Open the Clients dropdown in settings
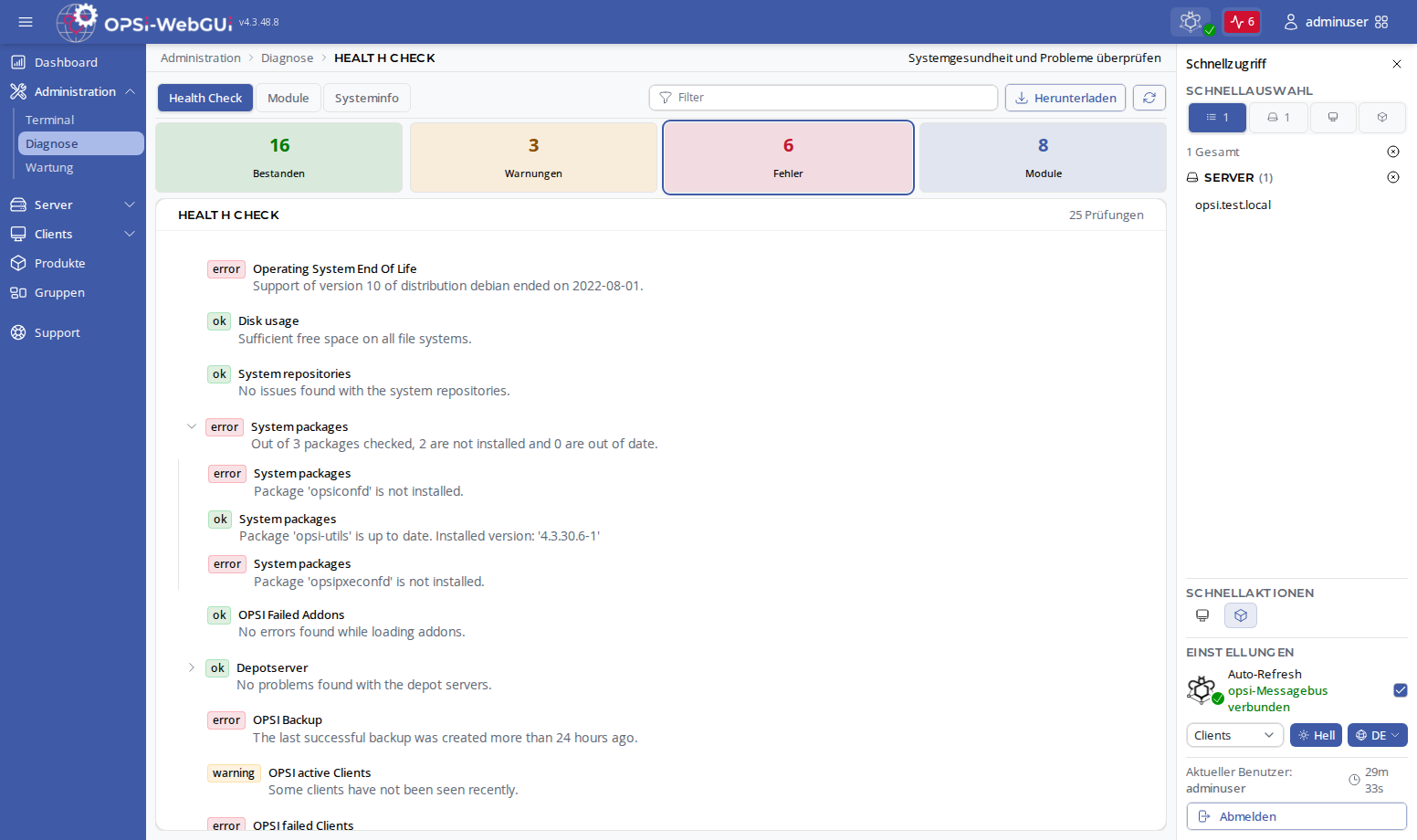Viewport: 1417px width, 840px height. 1234,735
